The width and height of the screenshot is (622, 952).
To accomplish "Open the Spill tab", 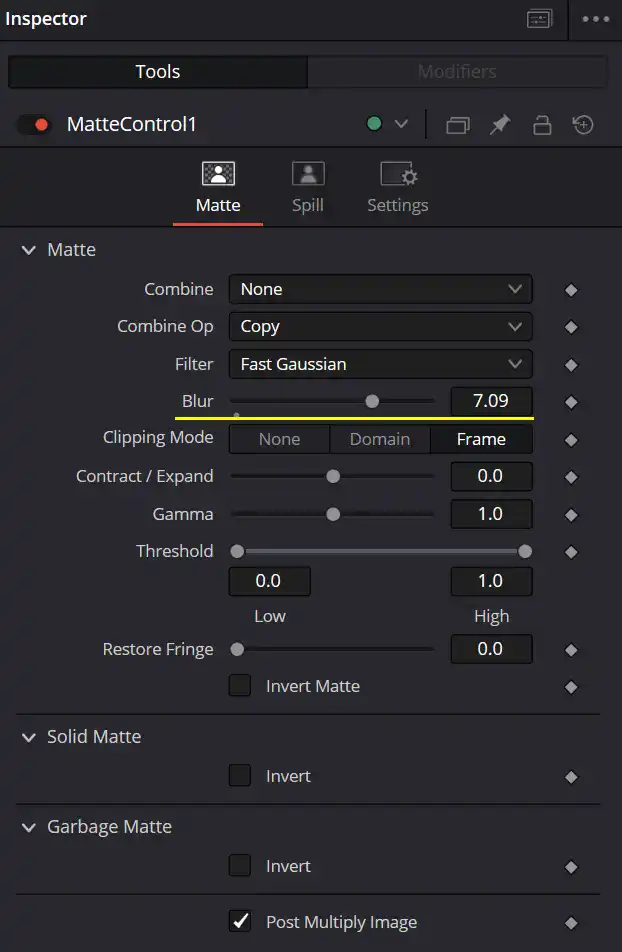I will coord(308,188).
